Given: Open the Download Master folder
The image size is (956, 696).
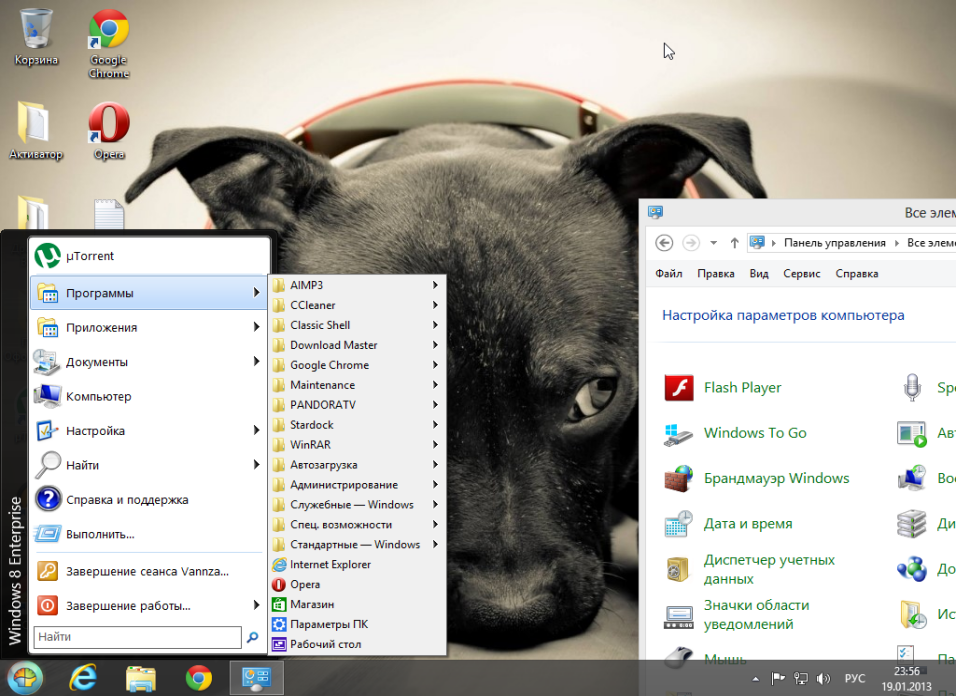Looking at the screenshot, I should (x=357, y=345).
